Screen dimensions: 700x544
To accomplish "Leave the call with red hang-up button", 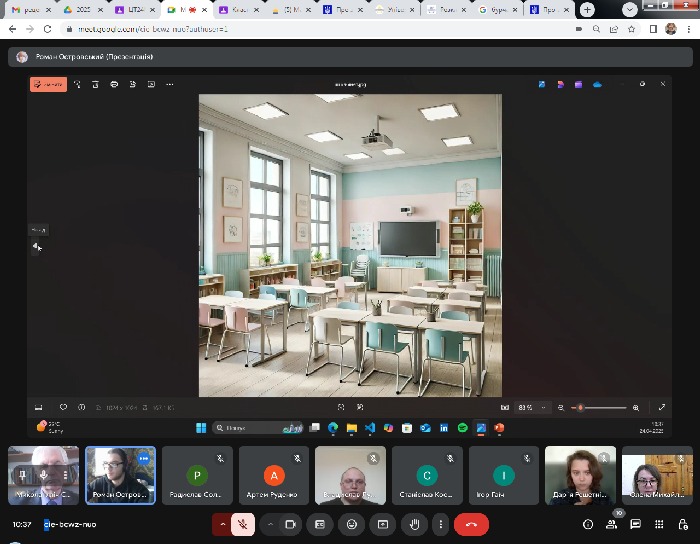I will pyautogui.click(x=471, y=524).
